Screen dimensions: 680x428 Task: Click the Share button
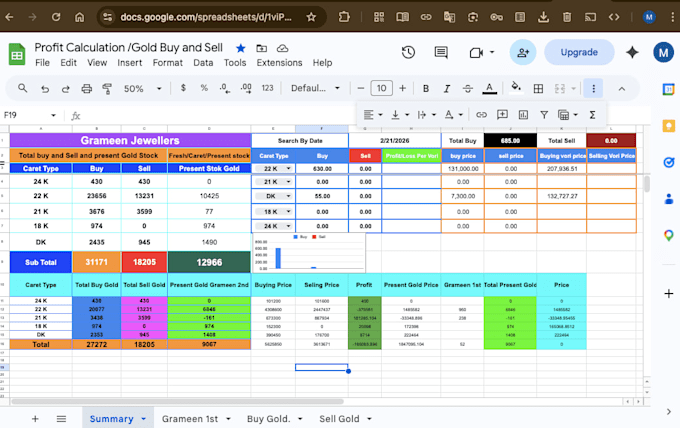[523, 52]
